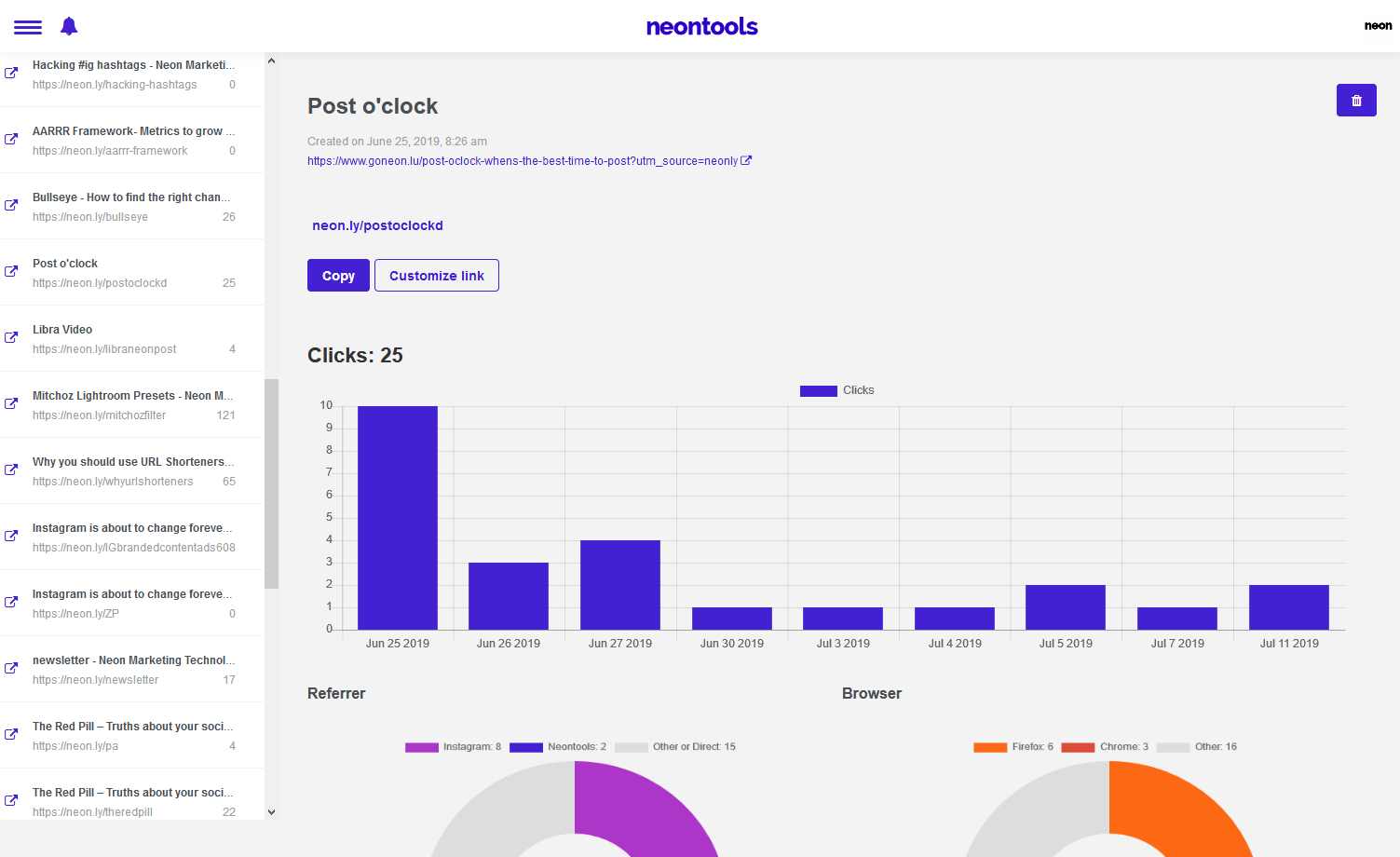Open the Customize link dialog
The image size is (1400, 857).
(436, 275)
